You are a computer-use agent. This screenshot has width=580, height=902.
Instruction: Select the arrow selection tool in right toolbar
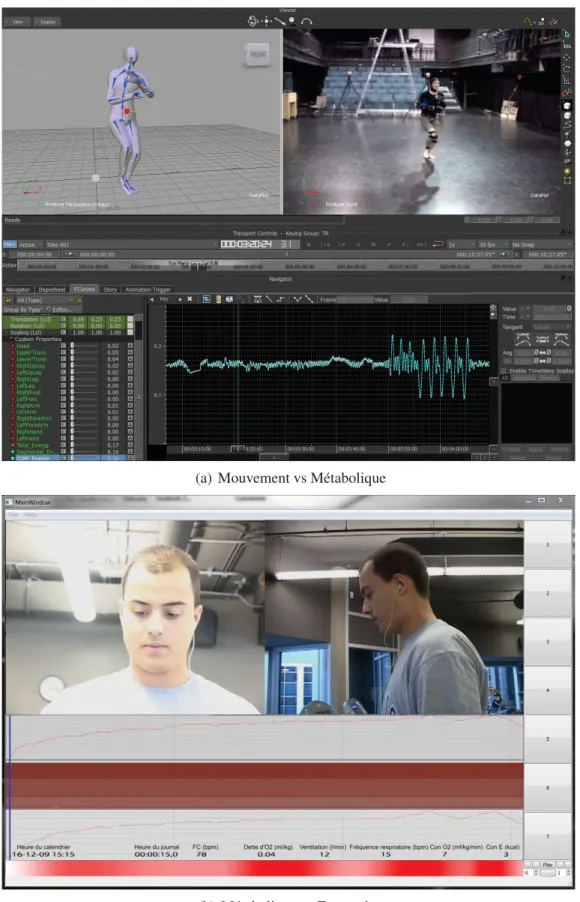pos(567,35)
